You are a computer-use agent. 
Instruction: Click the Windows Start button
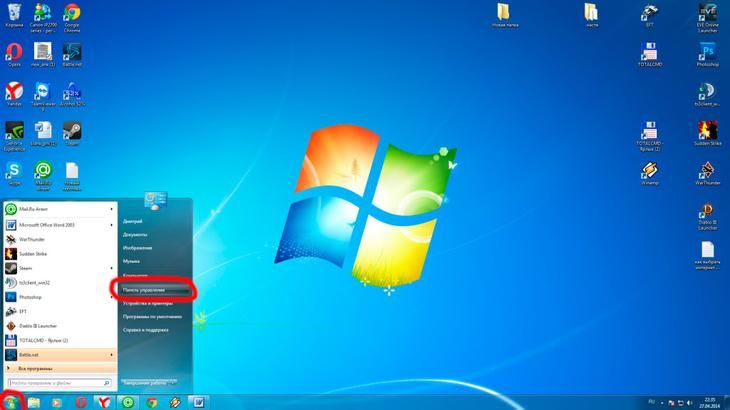point(10,403)
